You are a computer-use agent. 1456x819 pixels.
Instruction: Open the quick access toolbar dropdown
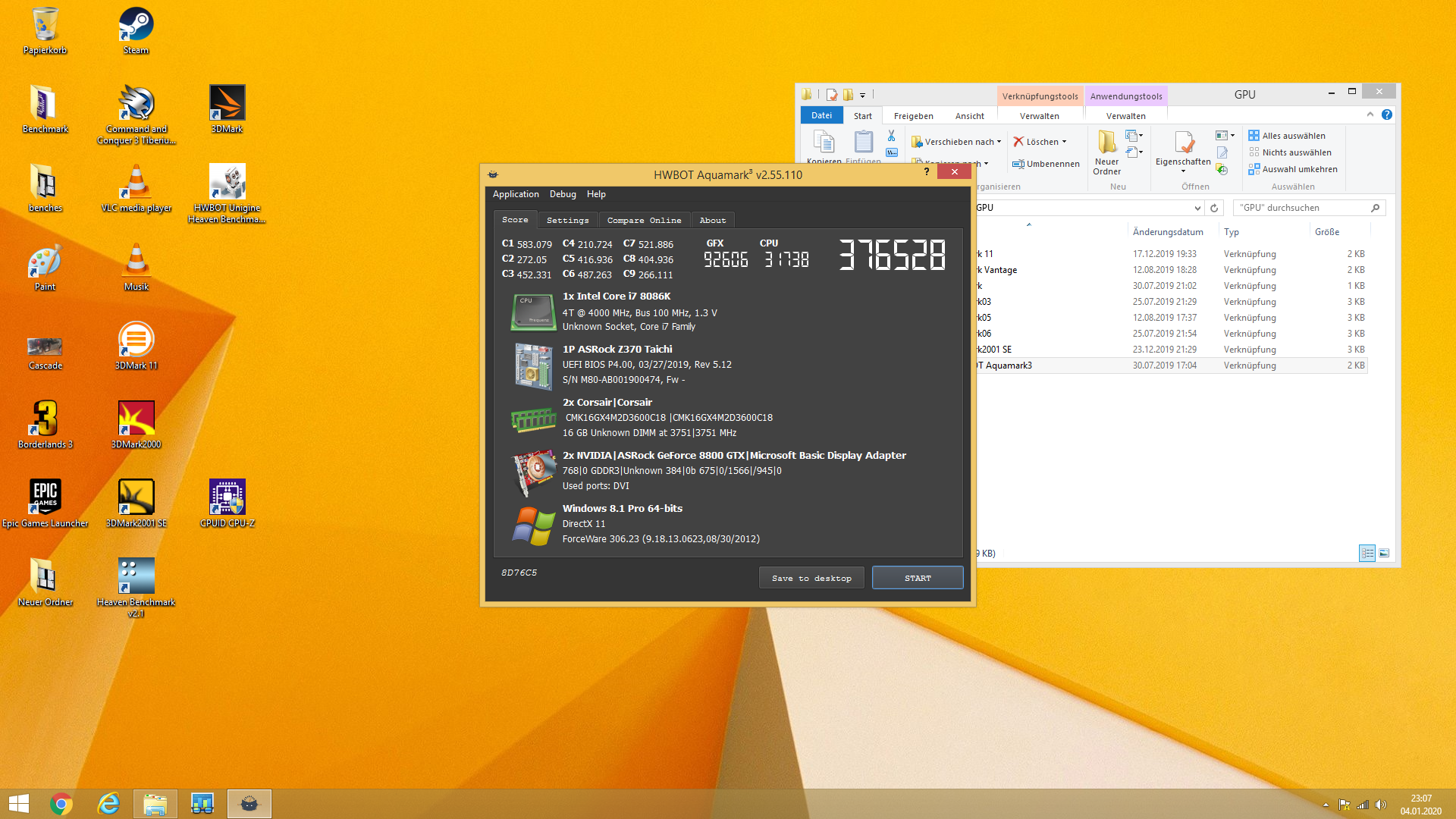pos(862,95)
